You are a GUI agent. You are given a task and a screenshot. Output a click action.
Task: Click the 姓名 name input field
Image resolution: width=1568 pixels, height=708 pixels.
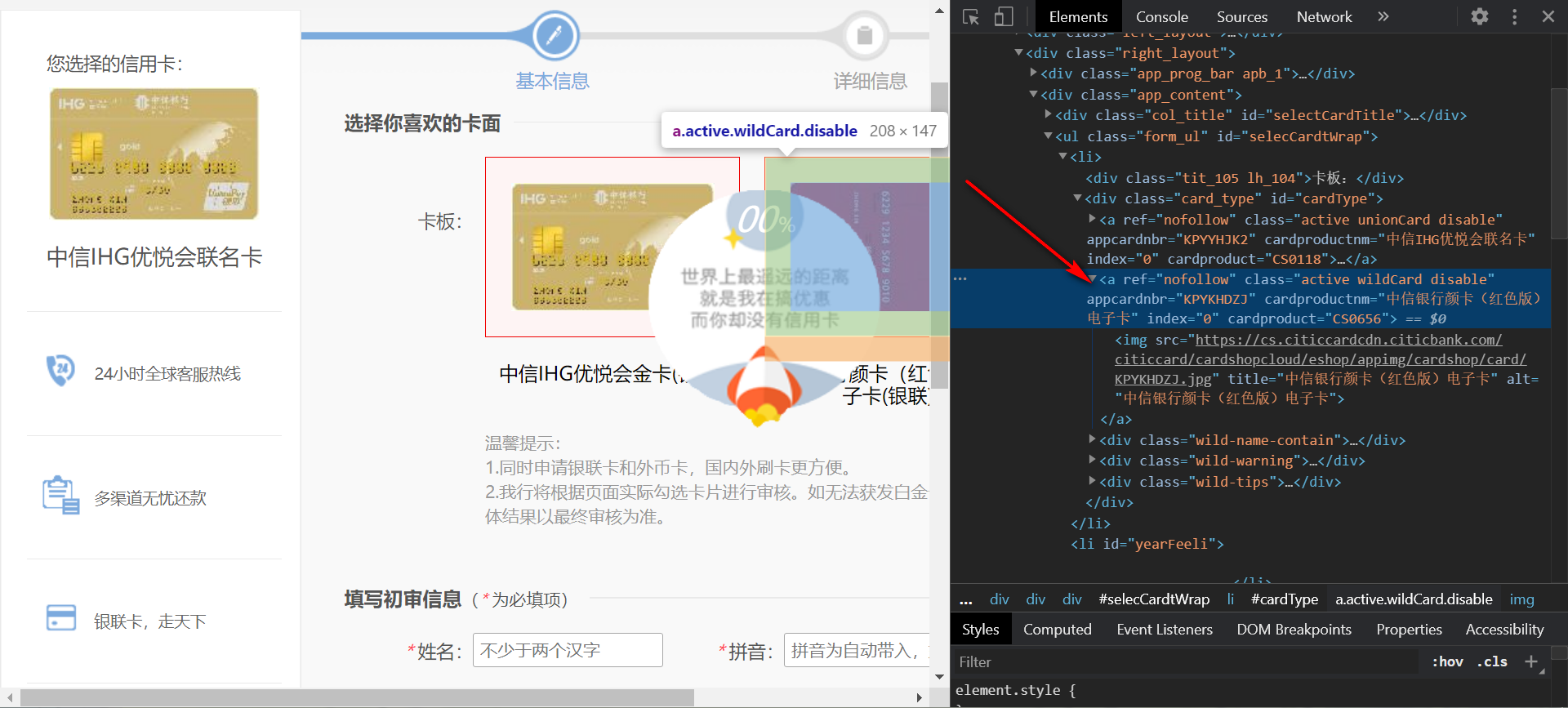pos(568,650)
